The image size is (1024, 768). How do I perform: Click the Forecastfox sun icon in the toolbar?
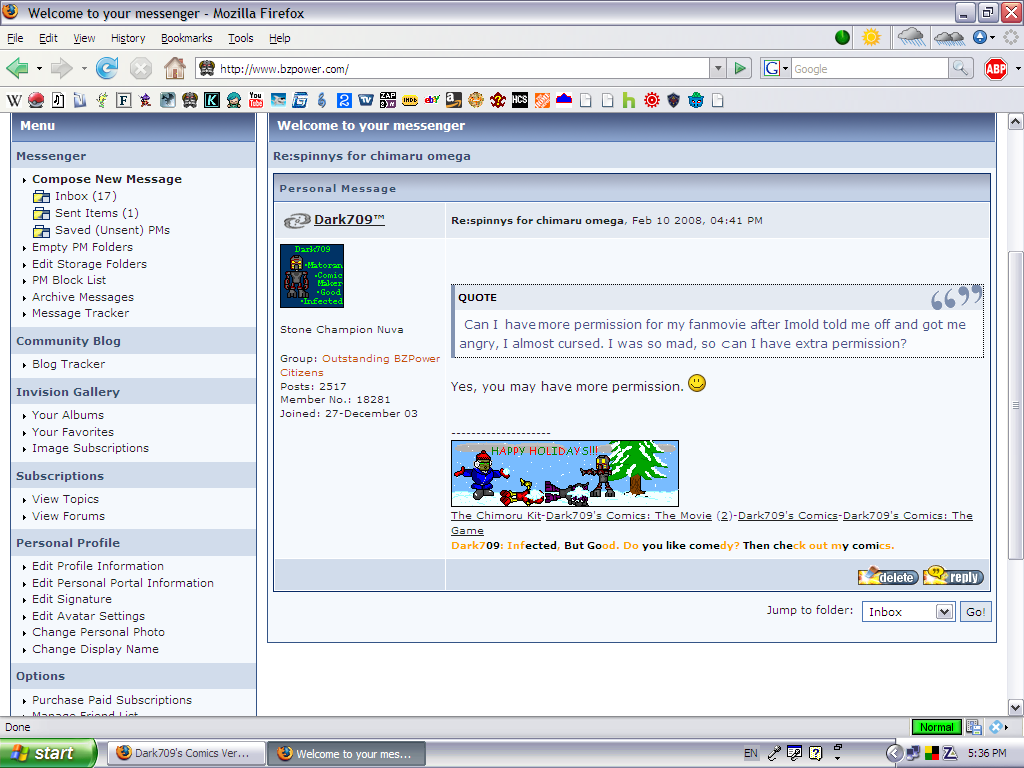tap(871, 37)
